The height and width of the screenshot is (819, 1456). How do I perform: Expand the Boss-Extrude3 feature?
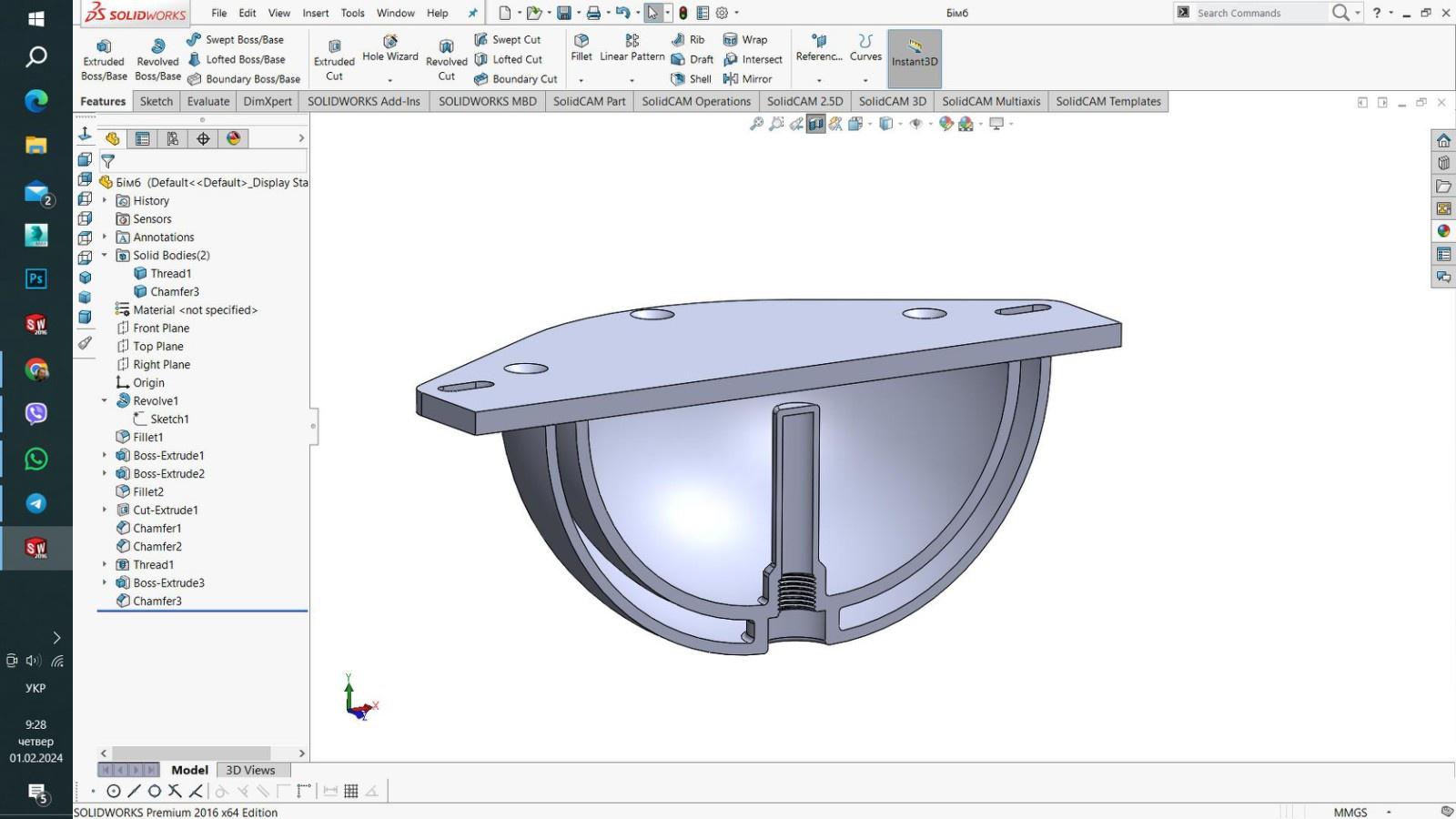click(105, 582)
